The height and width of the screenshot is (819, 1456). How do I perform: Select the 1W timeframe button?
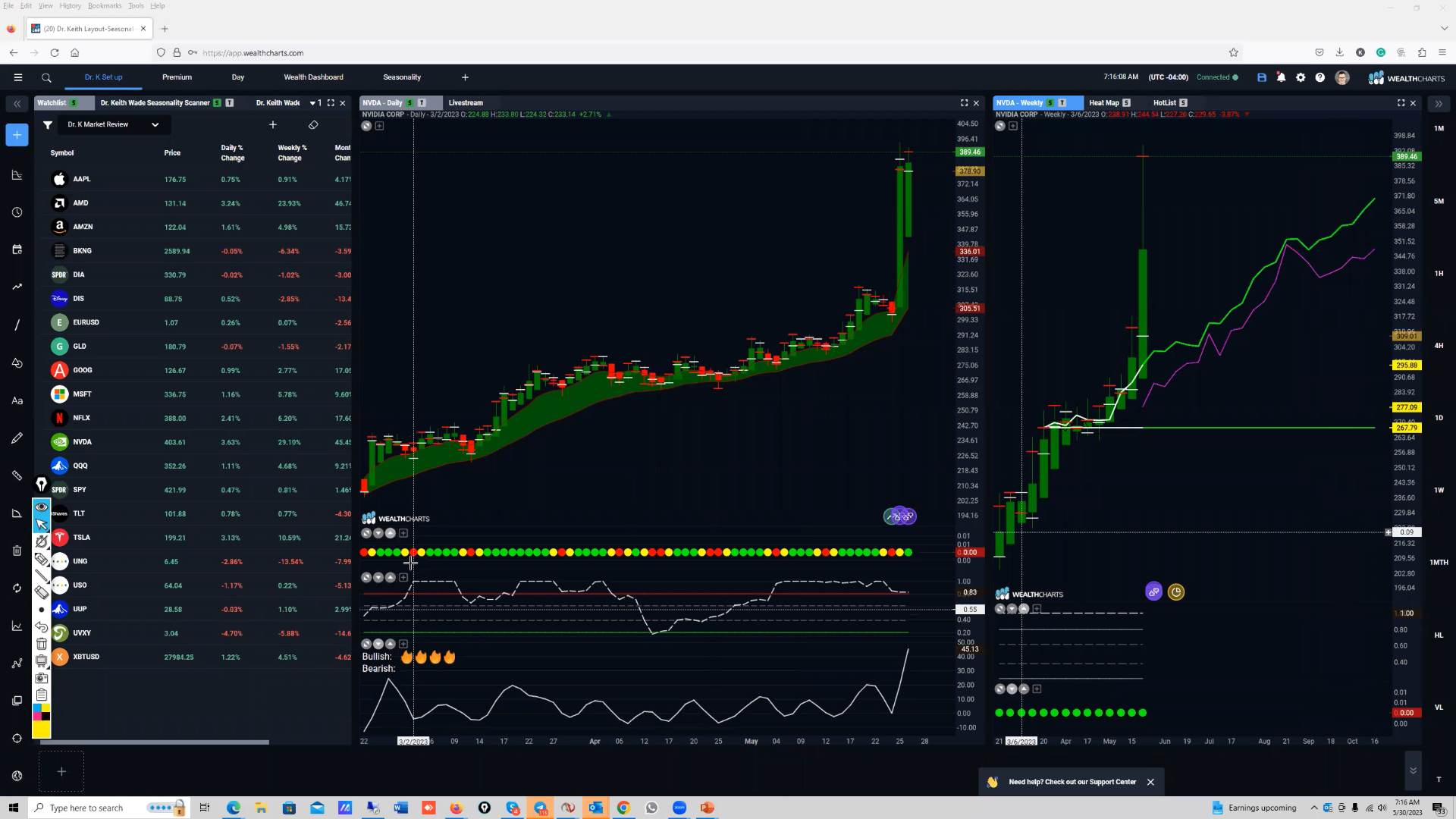tap(1439, 490)
